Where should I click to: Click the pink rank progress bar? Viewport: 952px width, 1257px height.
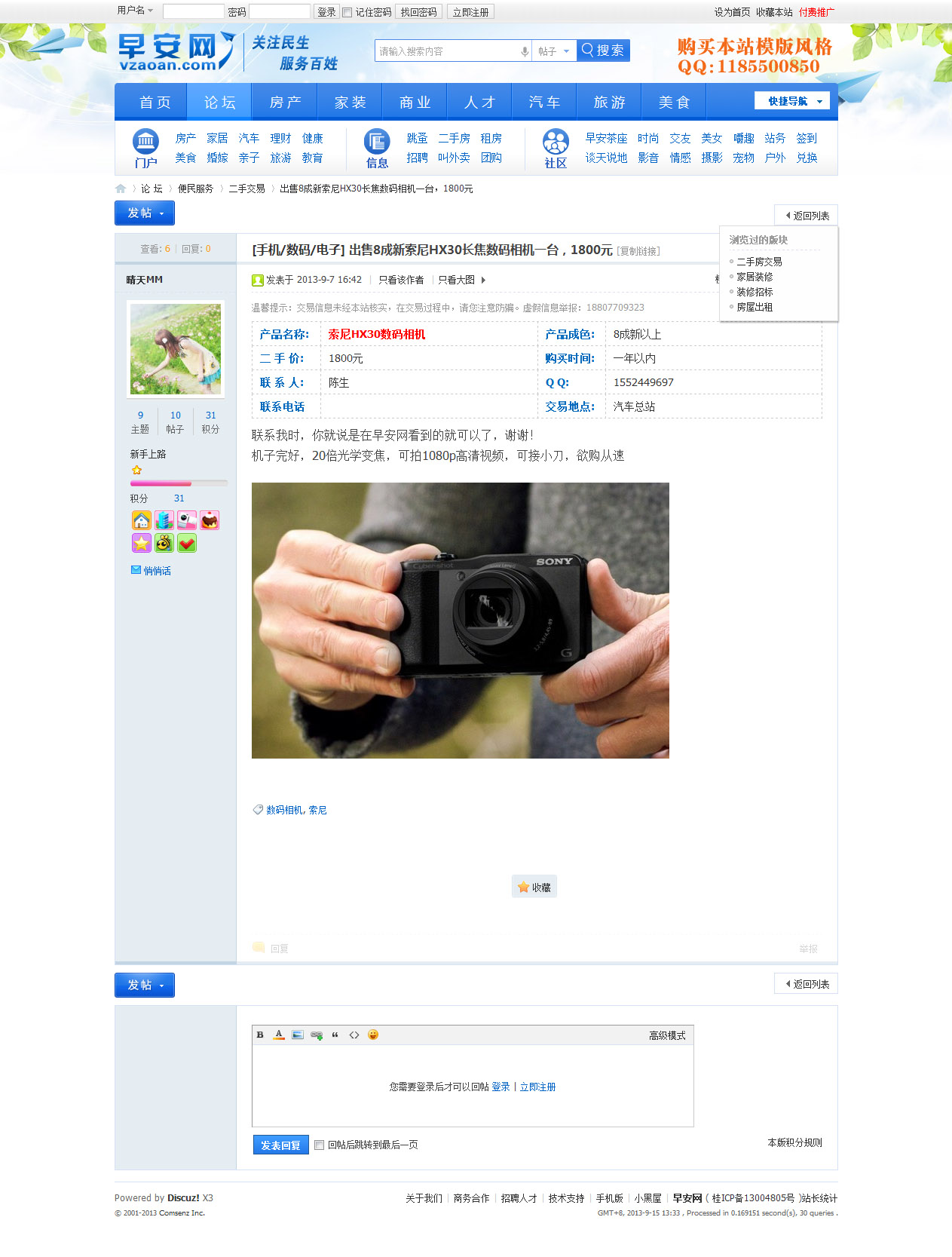(x=178, y=483)
